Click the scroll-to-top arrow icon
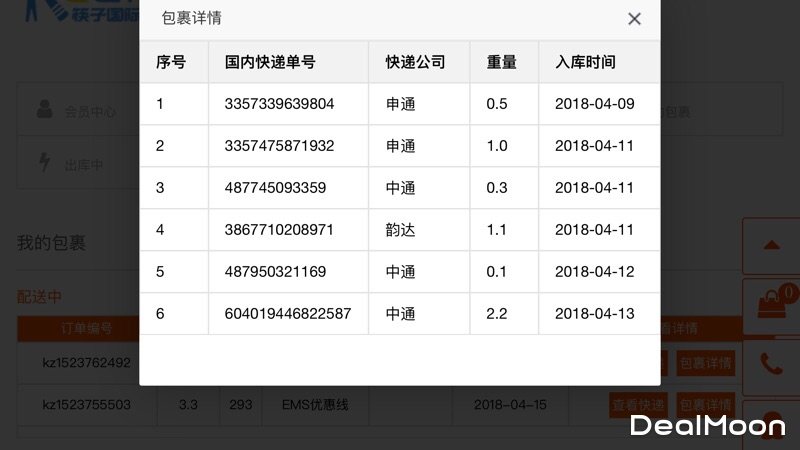Screen dimensions: 800x450 [x=771, y=245]
